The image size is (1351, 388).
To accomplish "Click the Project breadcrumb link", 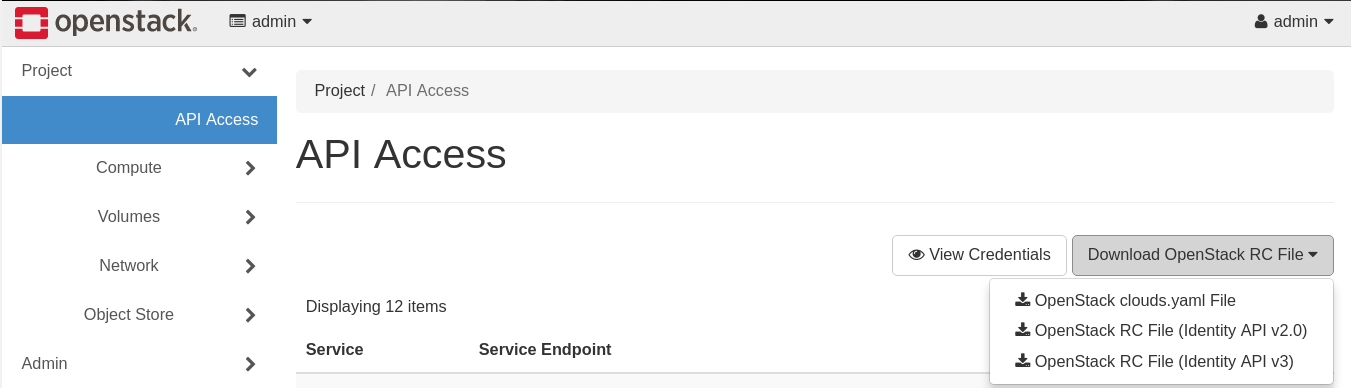I will point(339,90).
